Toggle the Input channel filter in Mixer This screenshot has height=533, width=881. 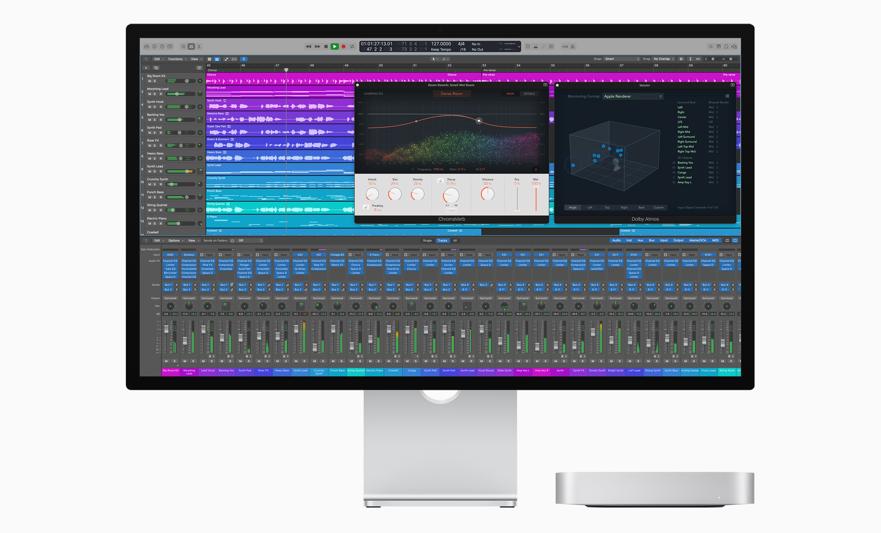point(664,240)
